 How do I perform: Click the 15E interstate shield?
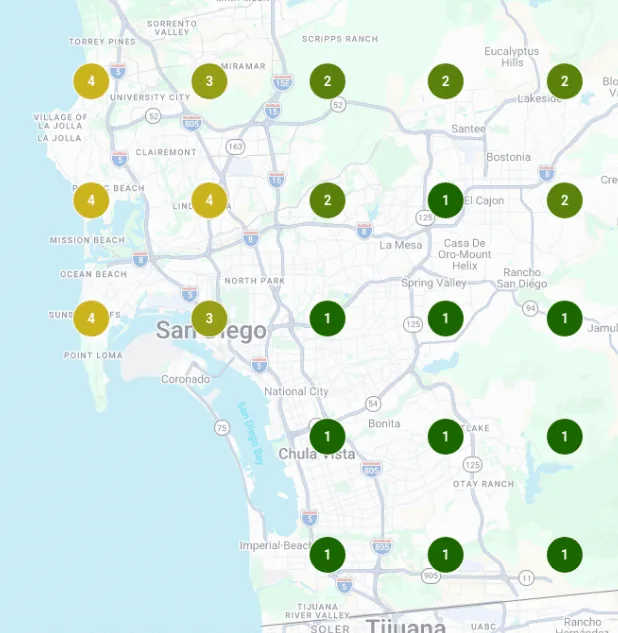(x=283, y=82)
